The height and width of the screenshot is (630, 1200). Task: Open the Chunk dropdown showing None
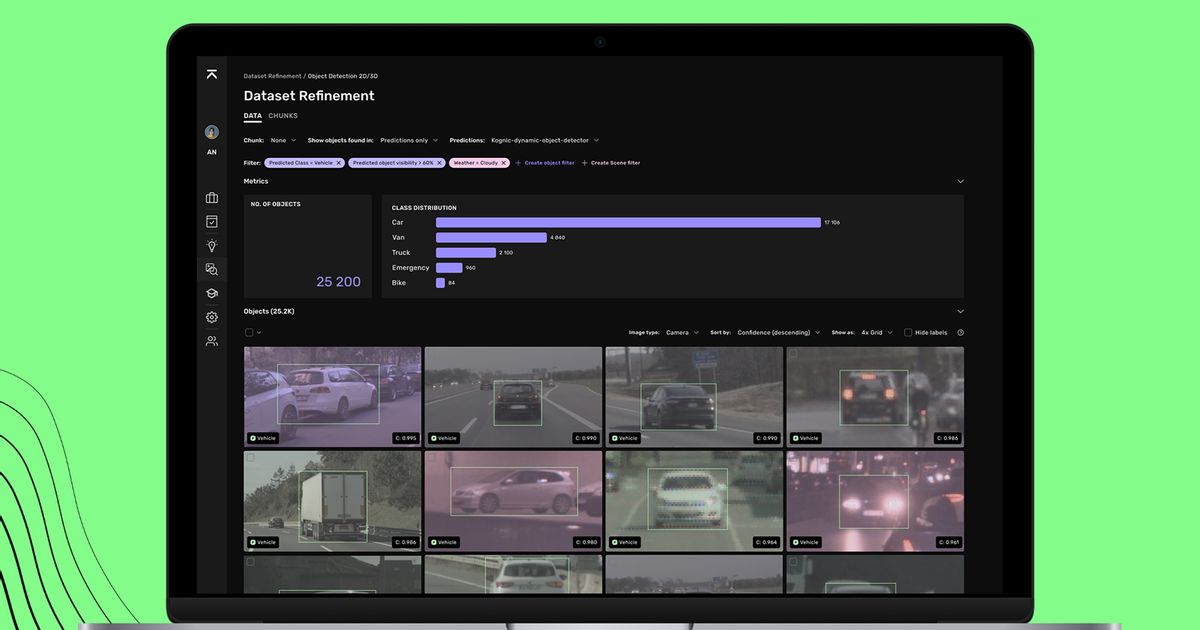click(283, 140)
